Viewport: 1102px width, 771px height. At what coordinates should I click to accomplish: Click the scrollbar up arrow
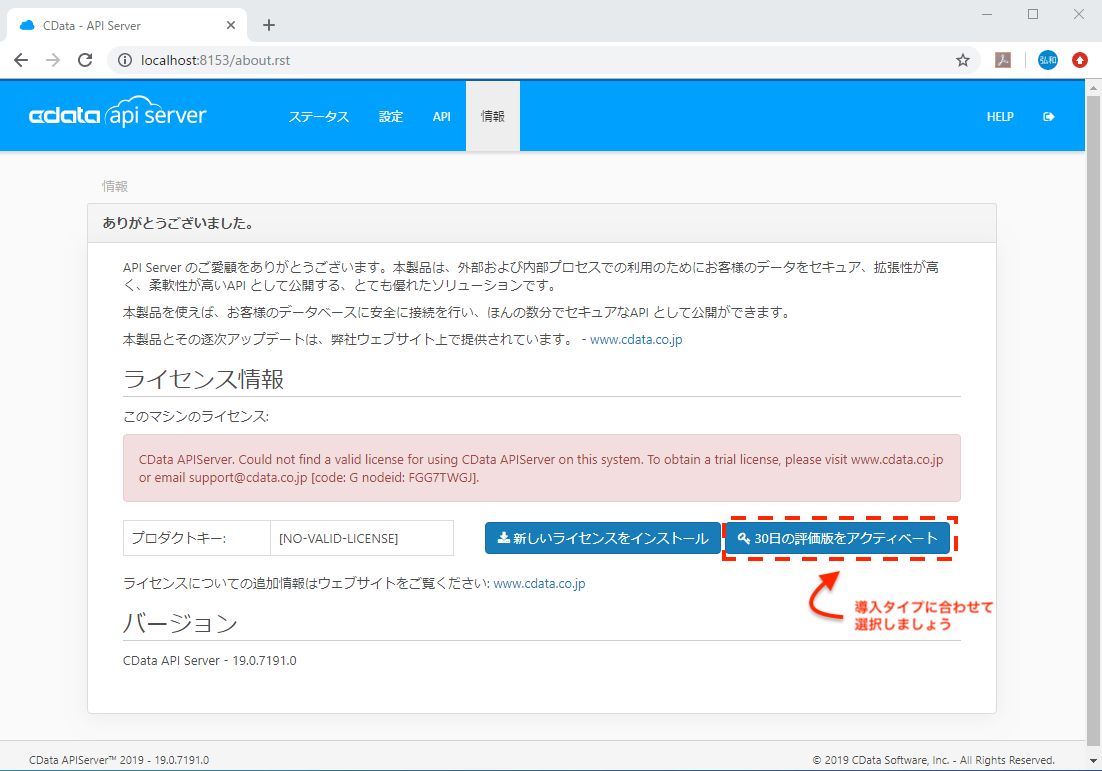1093,89
